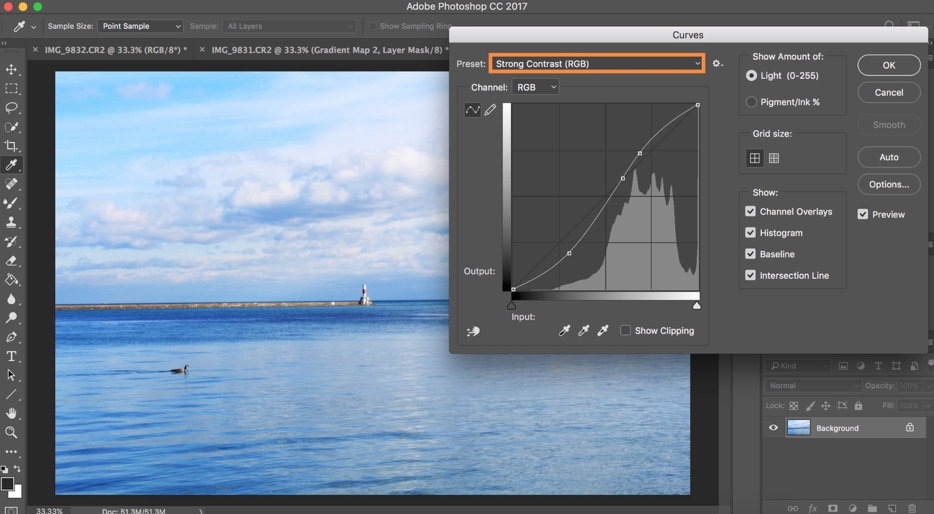This screenshot has width=934, height=514.
Task: Select the Blur tool
Action: pyautogui.click(x=11, y=298)
